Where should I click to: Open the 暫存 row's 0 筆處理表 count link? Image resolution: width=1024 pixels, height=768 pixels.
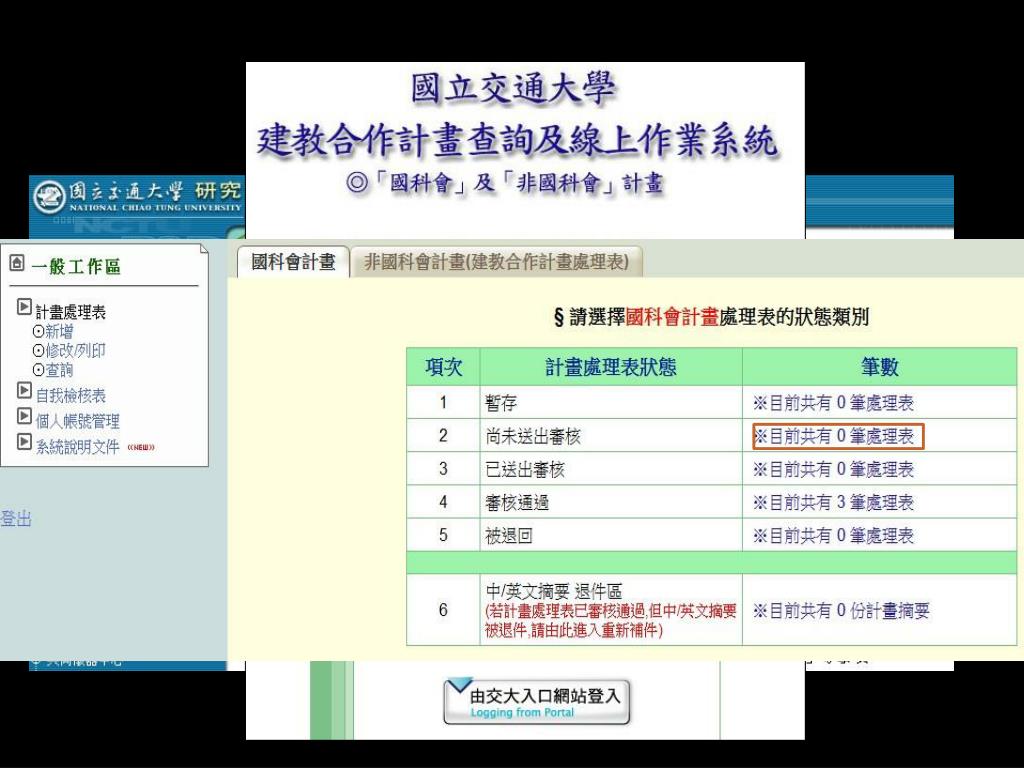tap(833, 403)
